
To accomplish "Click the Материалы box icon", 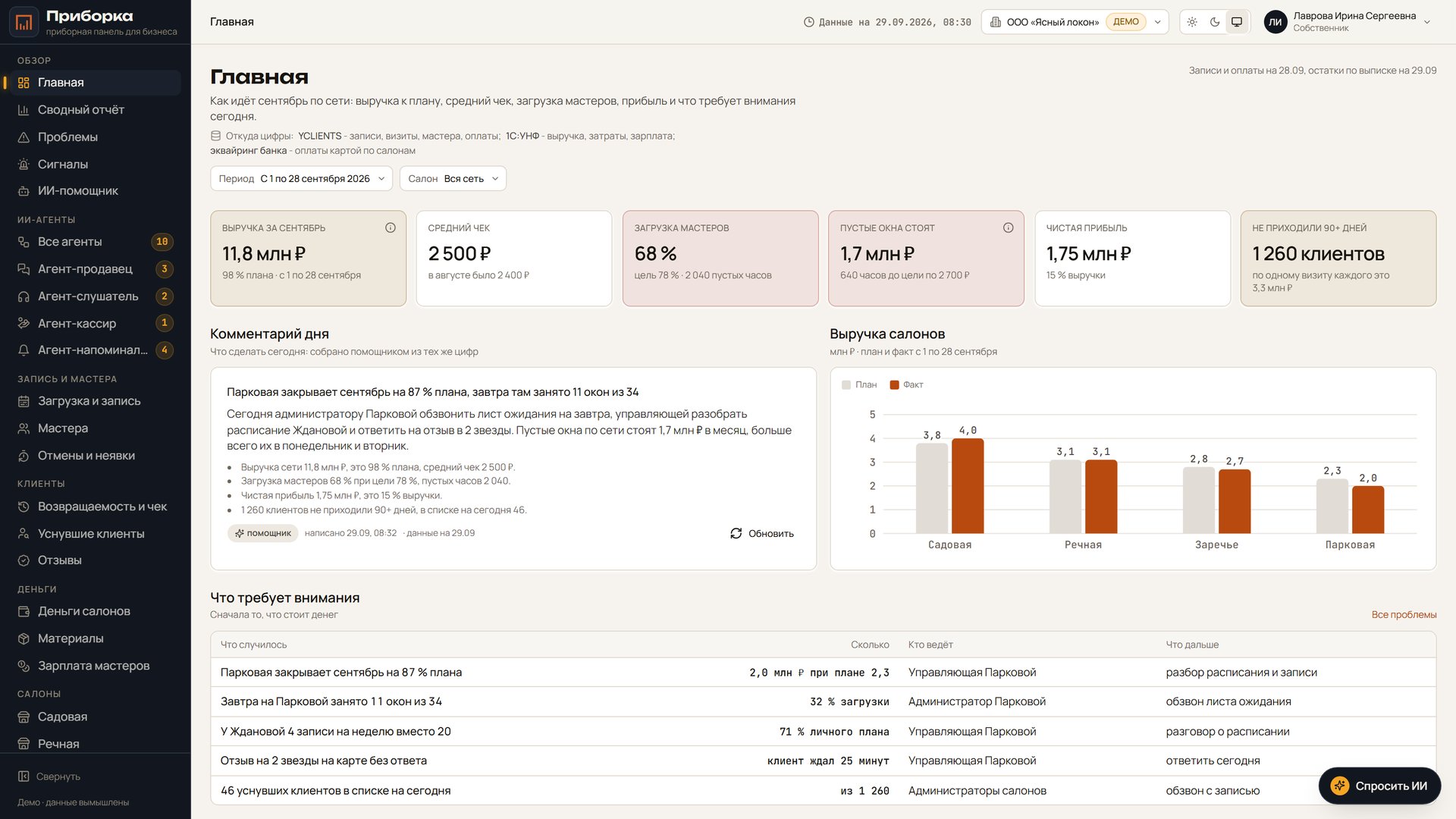I will [x=24, y=639].
